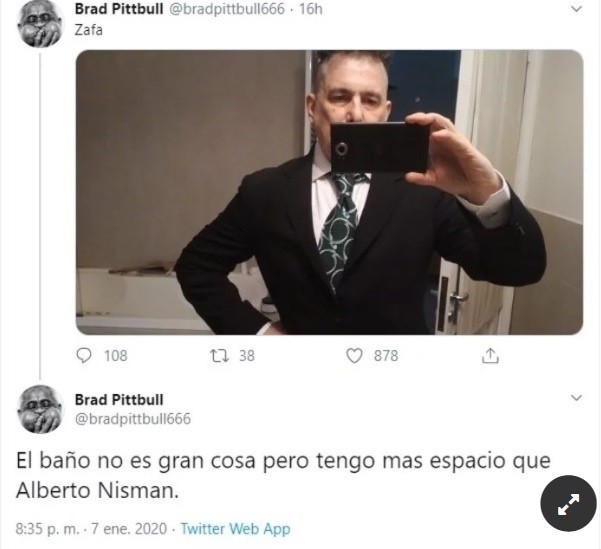Retweet the Zafa tweet
Image resolution: width=601 pixels, height=549 pixels.
(x=220, y=355)
